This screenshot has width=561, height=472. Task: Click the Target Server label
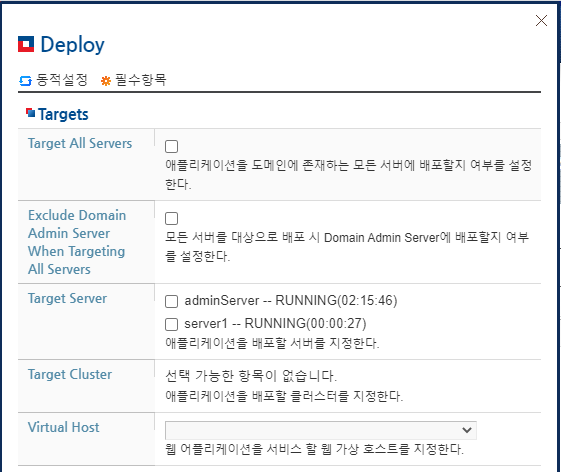pos(67,298)
